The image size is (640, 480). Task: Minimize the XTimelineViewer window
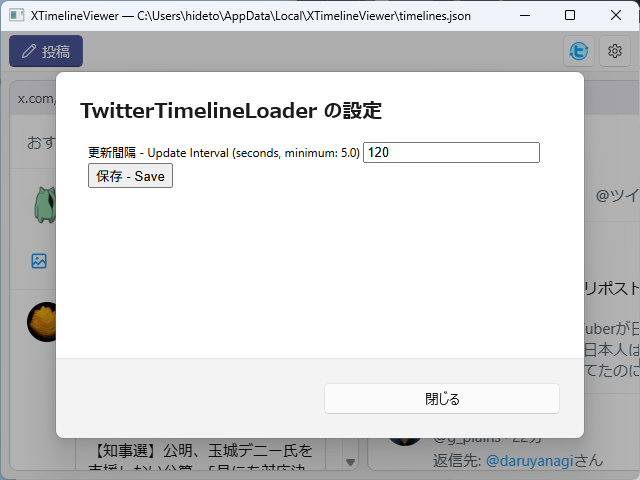click(525, 16)
